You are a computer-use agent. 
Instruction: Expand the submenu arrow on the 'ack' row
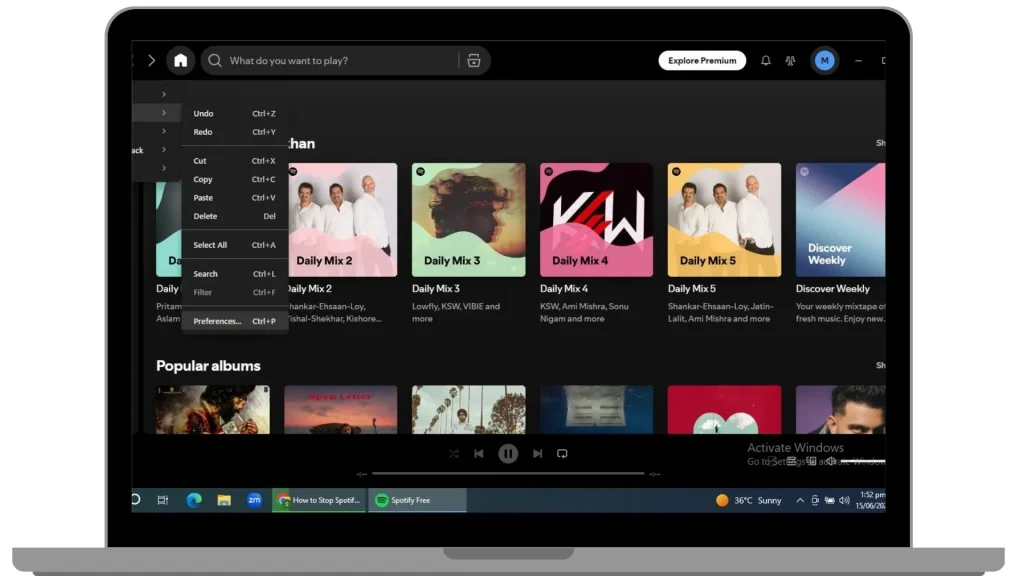click(x=164, y=150)
